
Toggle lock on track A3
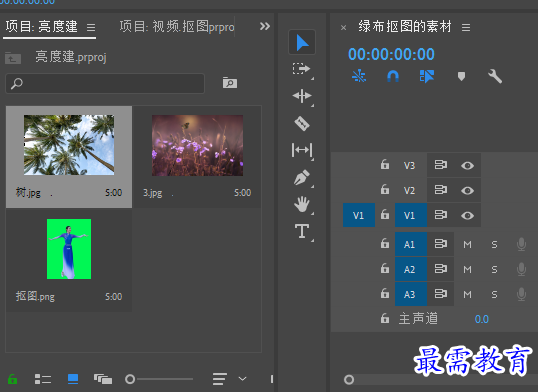pos(385,293)
